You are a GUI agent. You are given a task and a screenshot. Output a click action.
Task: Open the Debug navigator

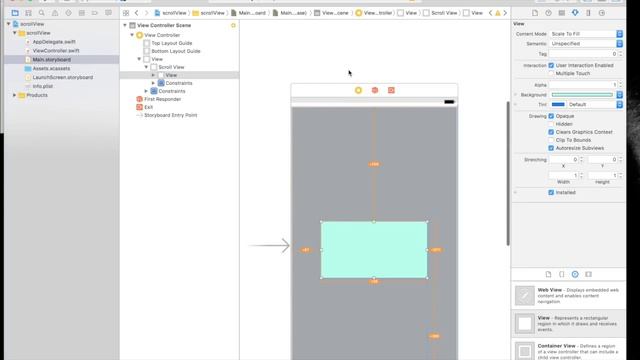tap(82, 13)
